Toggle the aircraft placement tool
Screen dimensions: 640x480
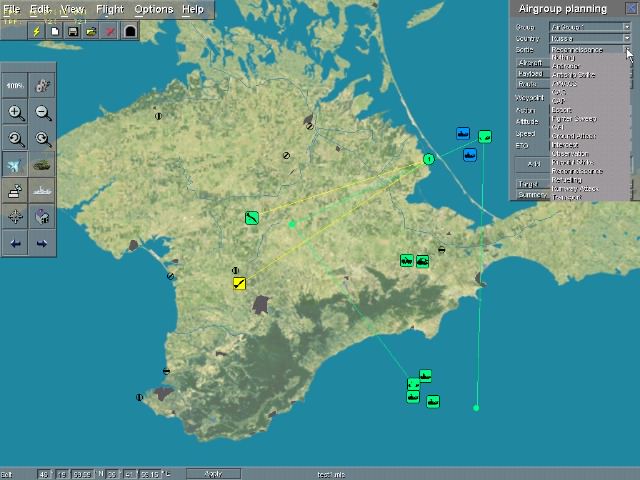[x=16, y=165]
